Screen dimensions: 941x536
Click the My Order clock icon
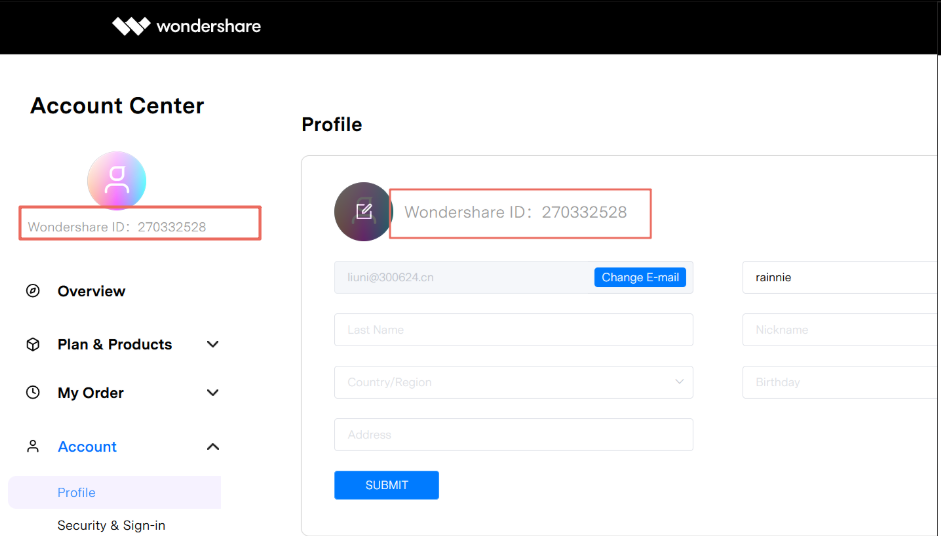tap(33, 393)
